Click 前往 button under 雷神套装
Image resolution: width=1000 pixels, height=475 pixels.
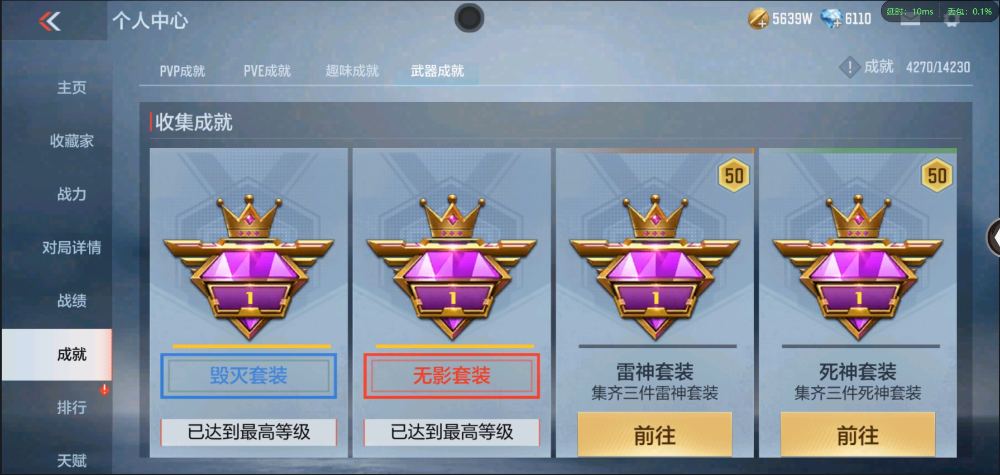(x=655, y=435)
